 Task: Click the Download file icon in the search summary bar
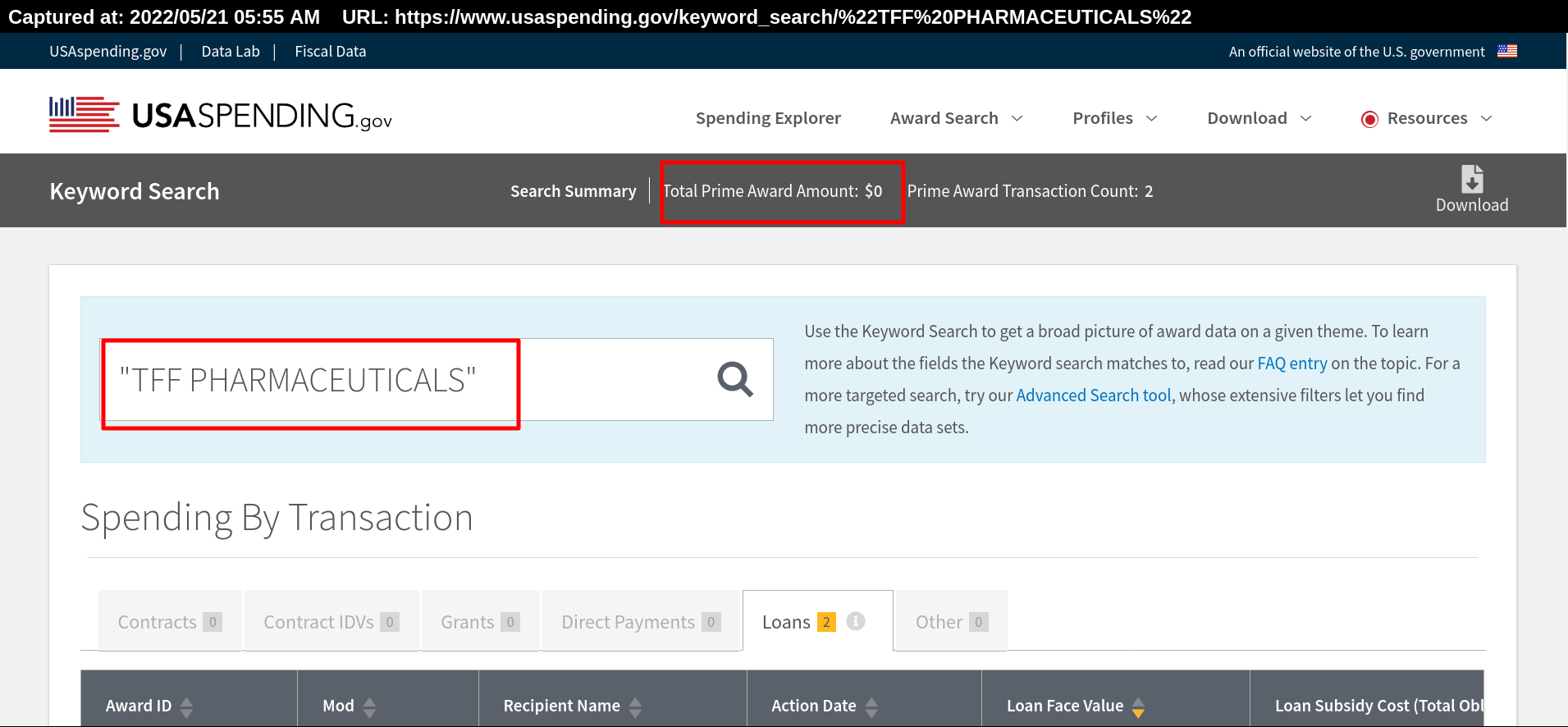click(1472, 179)
